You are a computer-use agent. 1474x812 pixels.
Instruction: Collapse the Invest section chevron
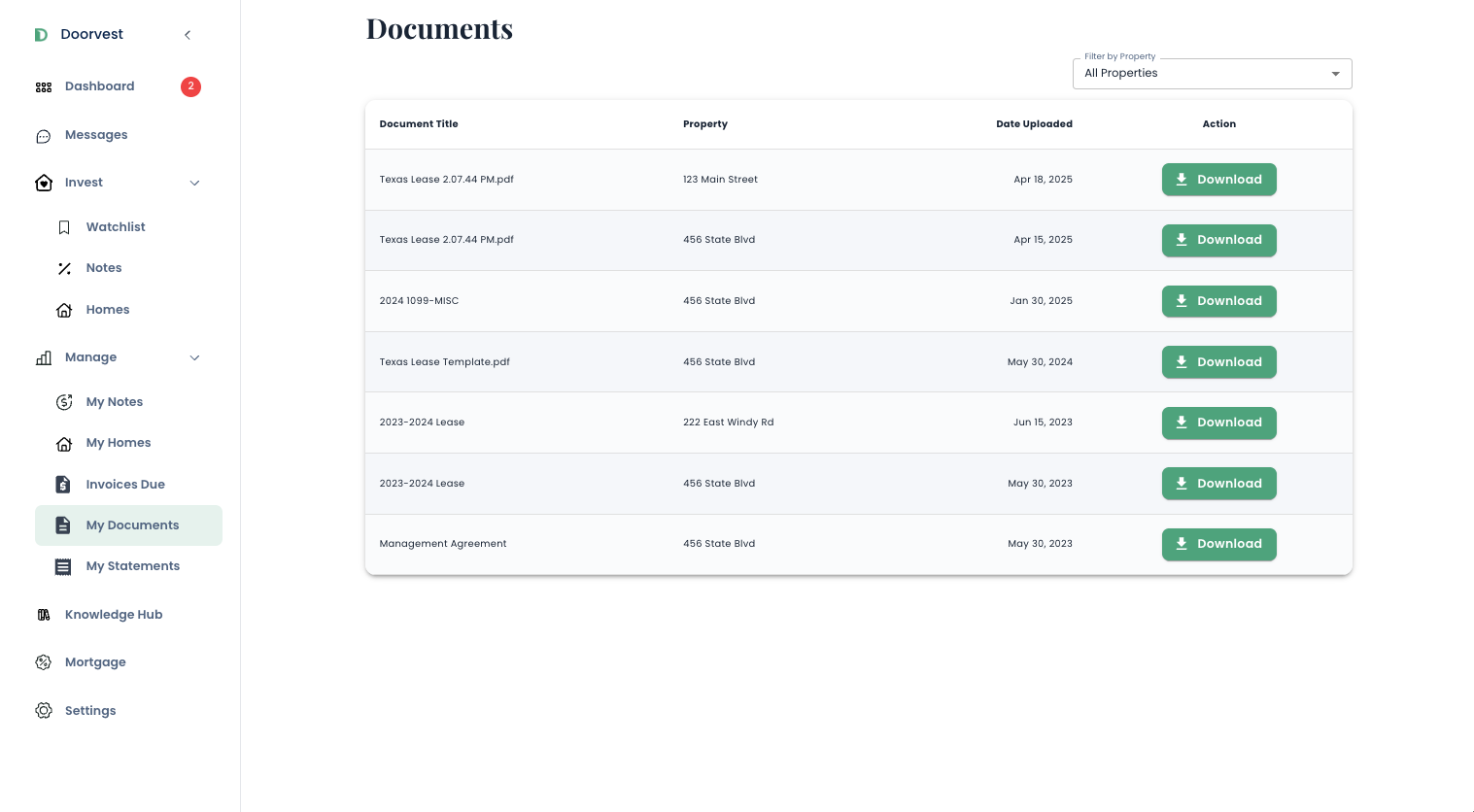pyautogui.click(x=194, y=183)
